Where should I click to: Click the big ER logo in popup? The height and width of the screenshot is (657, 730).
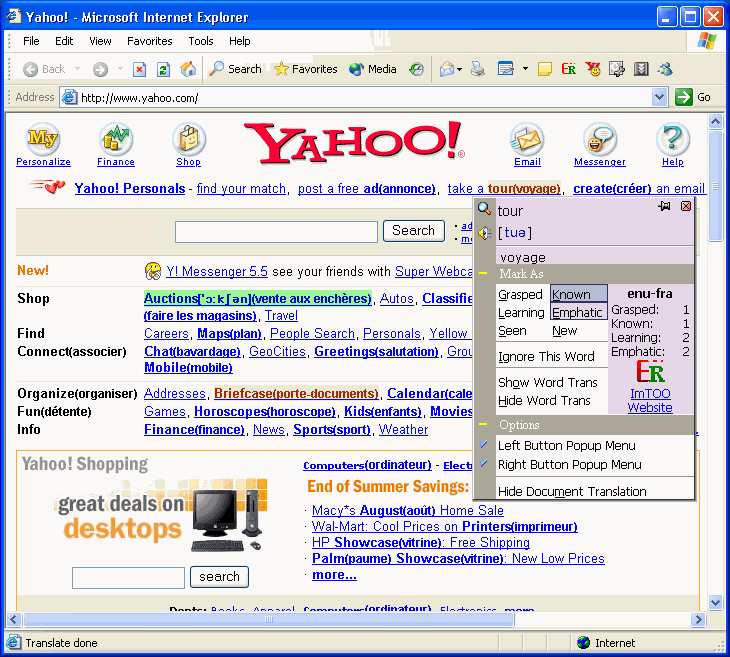click(650, 372)
